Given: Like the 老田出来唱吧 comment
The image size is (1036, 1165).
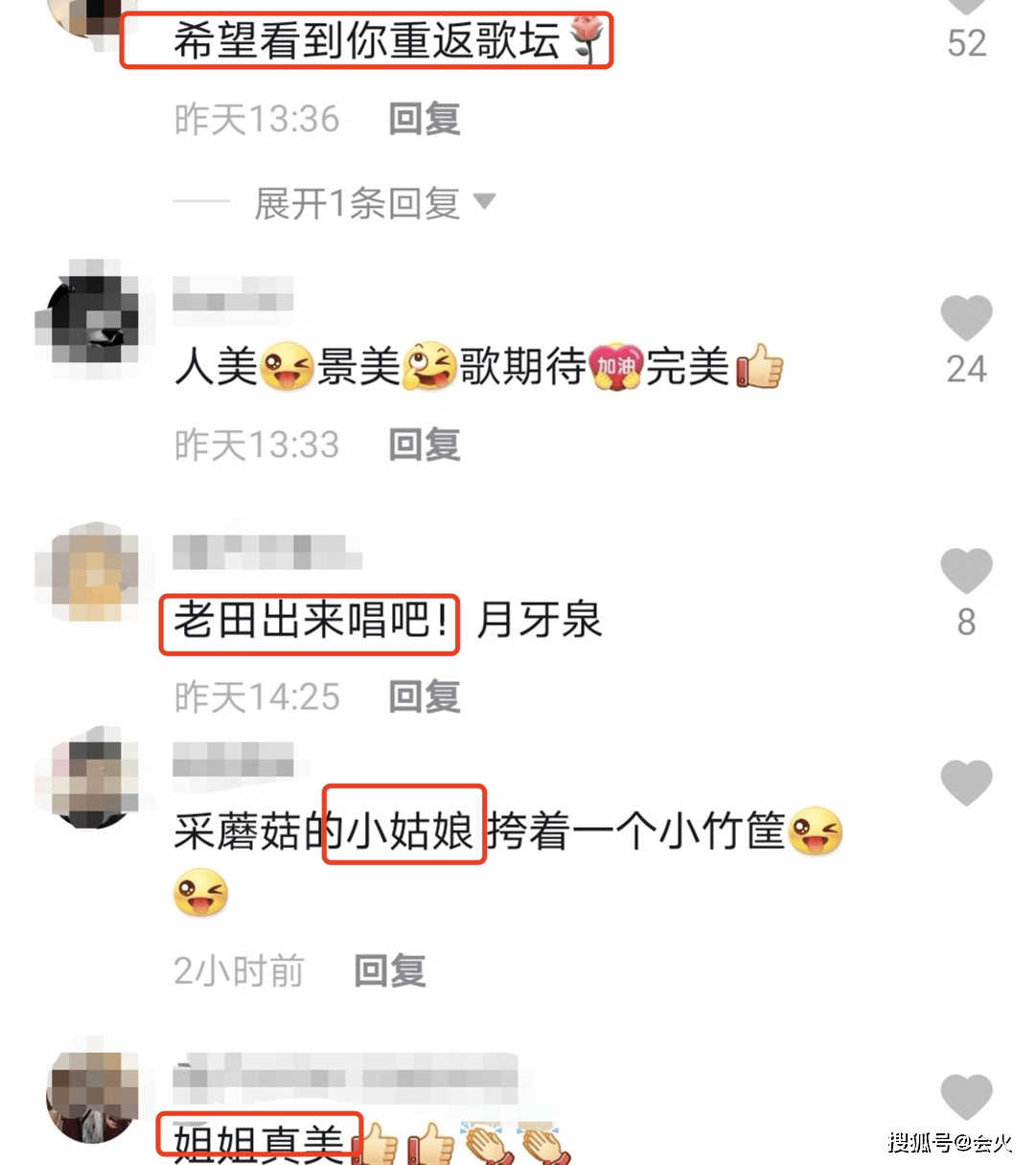Looking at the screenshot, I should click(966, 572).
